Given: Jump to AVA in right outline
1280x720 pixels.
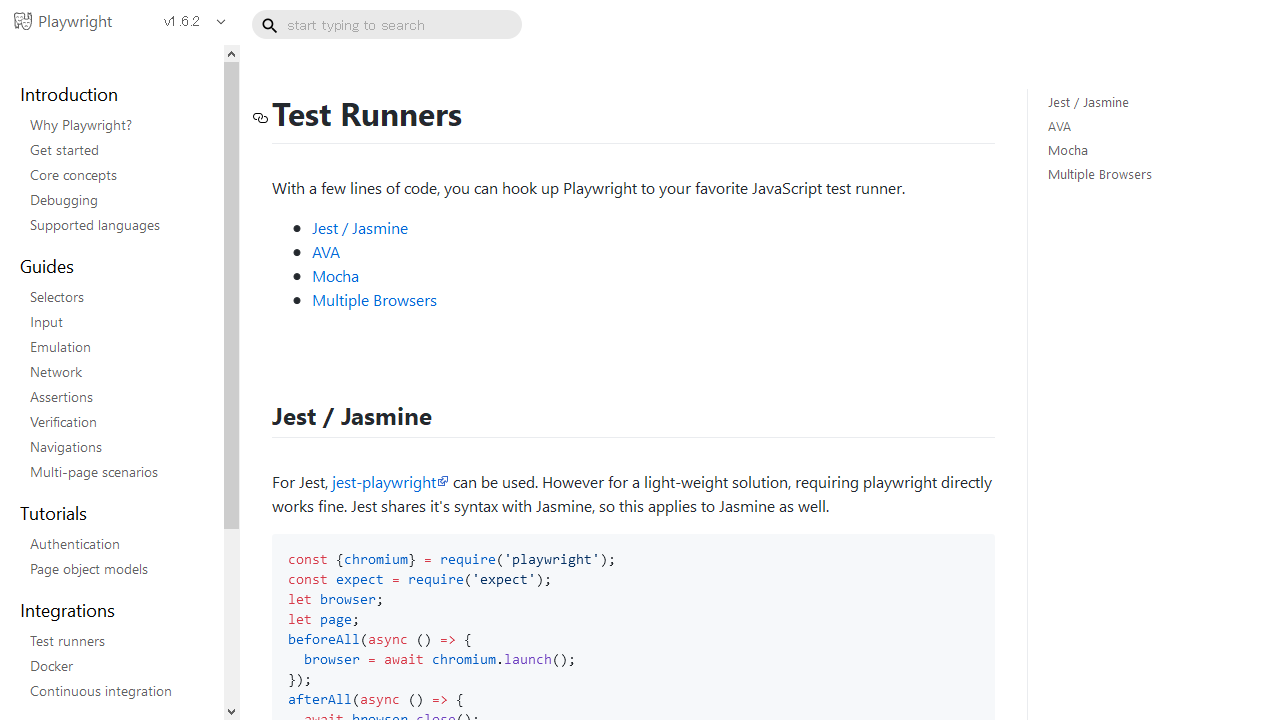Looking at the screenshot, I should (1059, 126).
